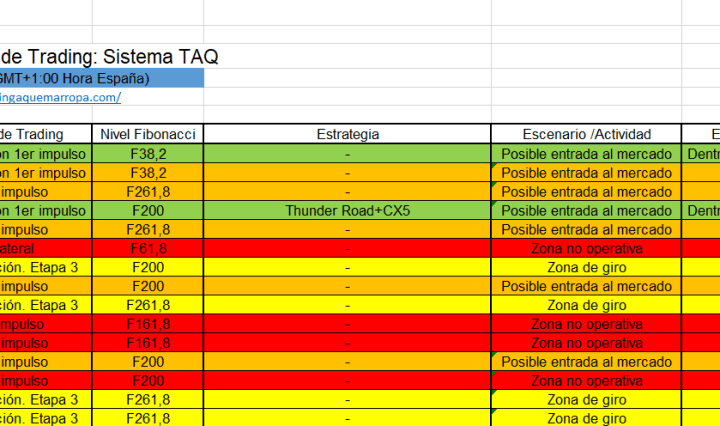Screen dimensions: 720x426
Task: Click the 'Escenario /Actividad' header cell
Action: click(x=586, y=134)
